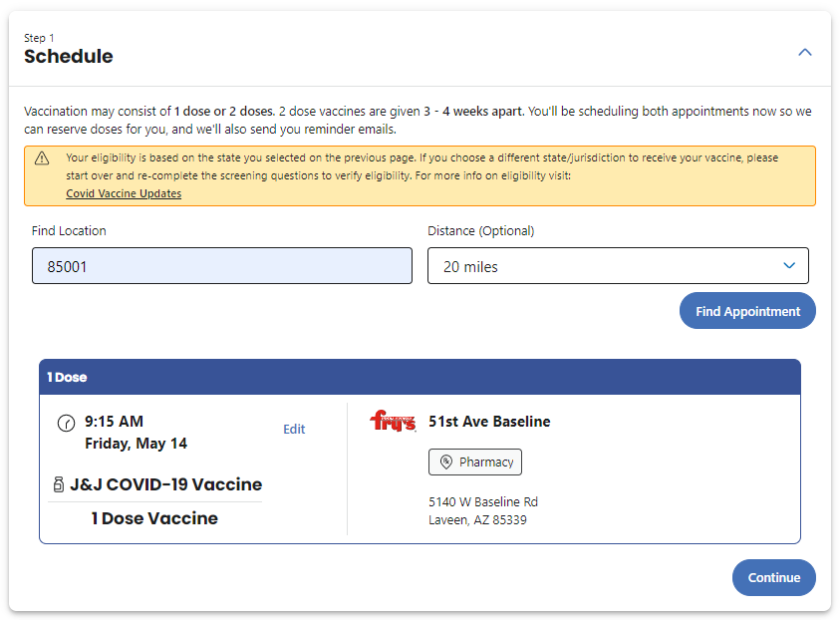This screenshot has height=620, width=840.
Task: Collapse the Schedule step chevron
Action: click(805, 53)
